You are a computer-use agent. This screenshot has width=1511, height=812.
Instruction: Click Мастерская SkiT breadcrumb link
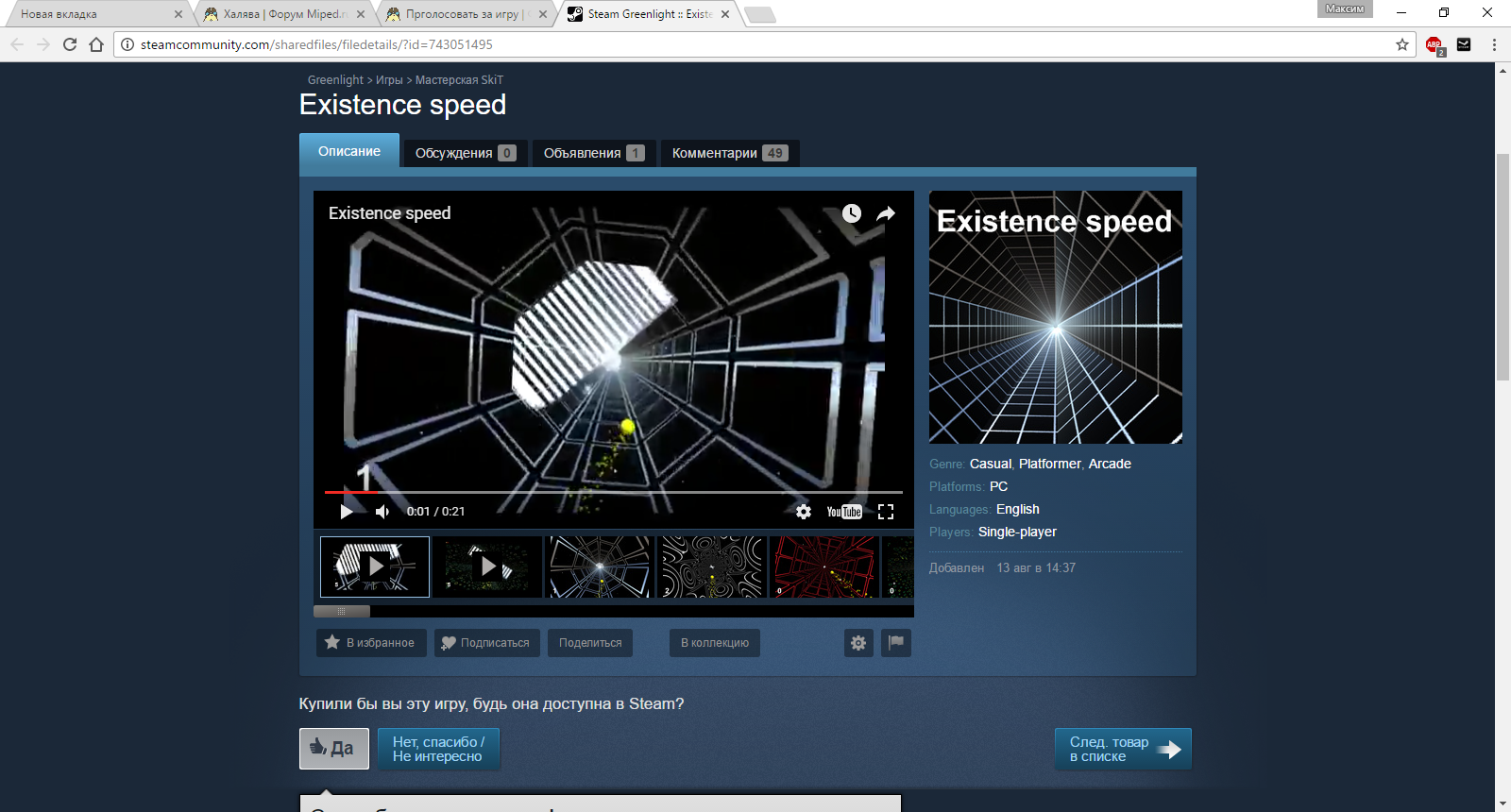point(459,80)
